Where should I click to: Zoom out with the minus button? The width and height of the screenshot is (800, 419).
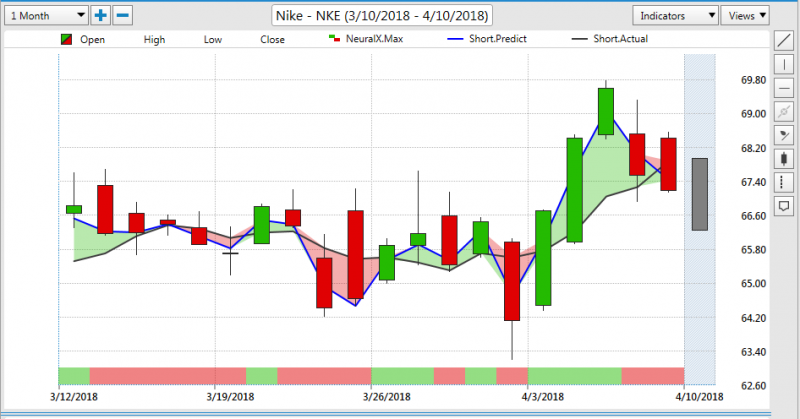click(x=122, y=15)
